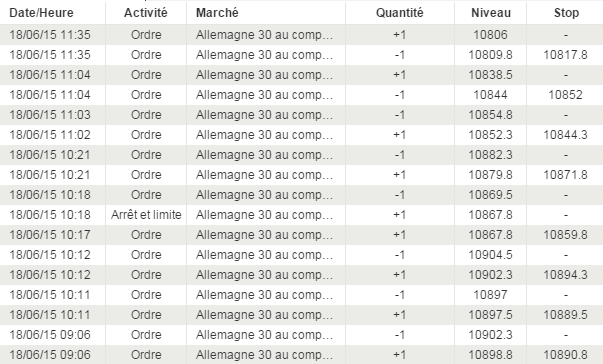The width and height of the screenshot is (603, 364).
Task: Select the level cell 10869.5
Action: coord(490,194)
